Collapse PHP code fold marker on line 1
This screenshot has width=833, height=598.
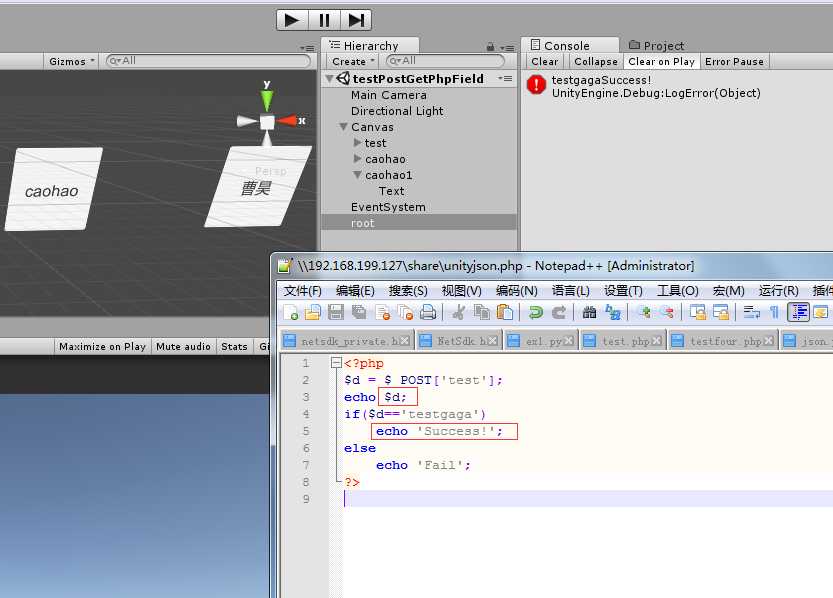tap(336, 363)
